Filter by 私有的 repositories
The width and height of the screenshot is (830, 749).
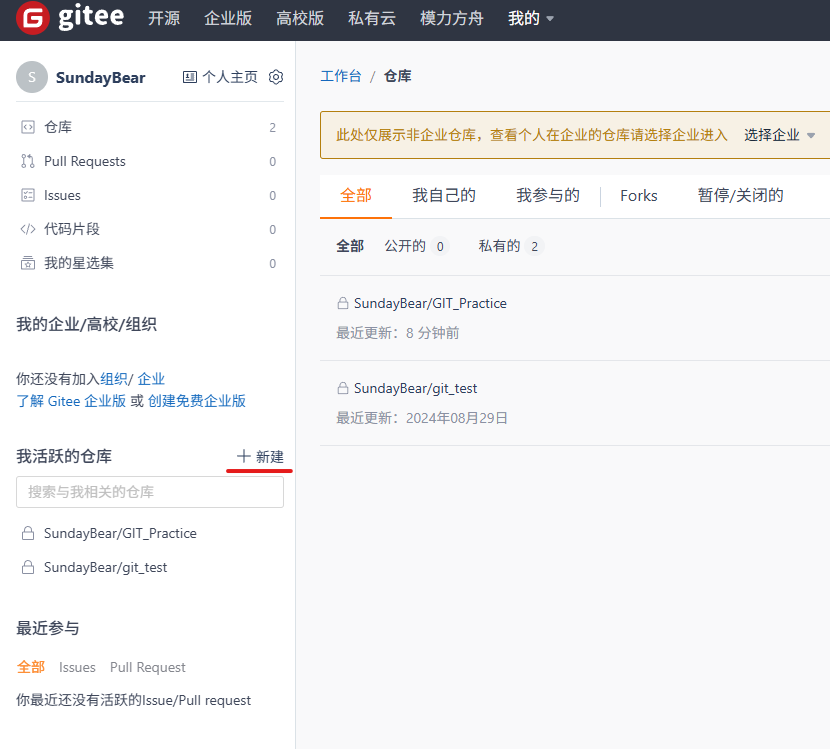[x=510, y=246]
